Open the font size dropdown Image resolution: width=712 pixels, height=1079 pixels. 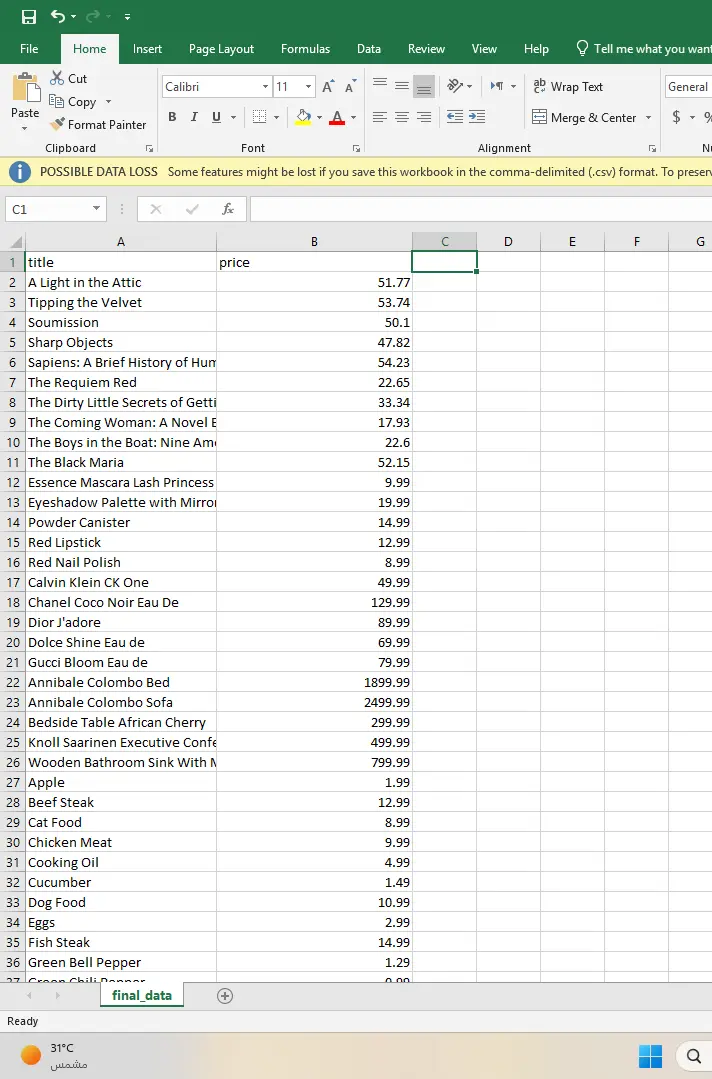(308, 87)
